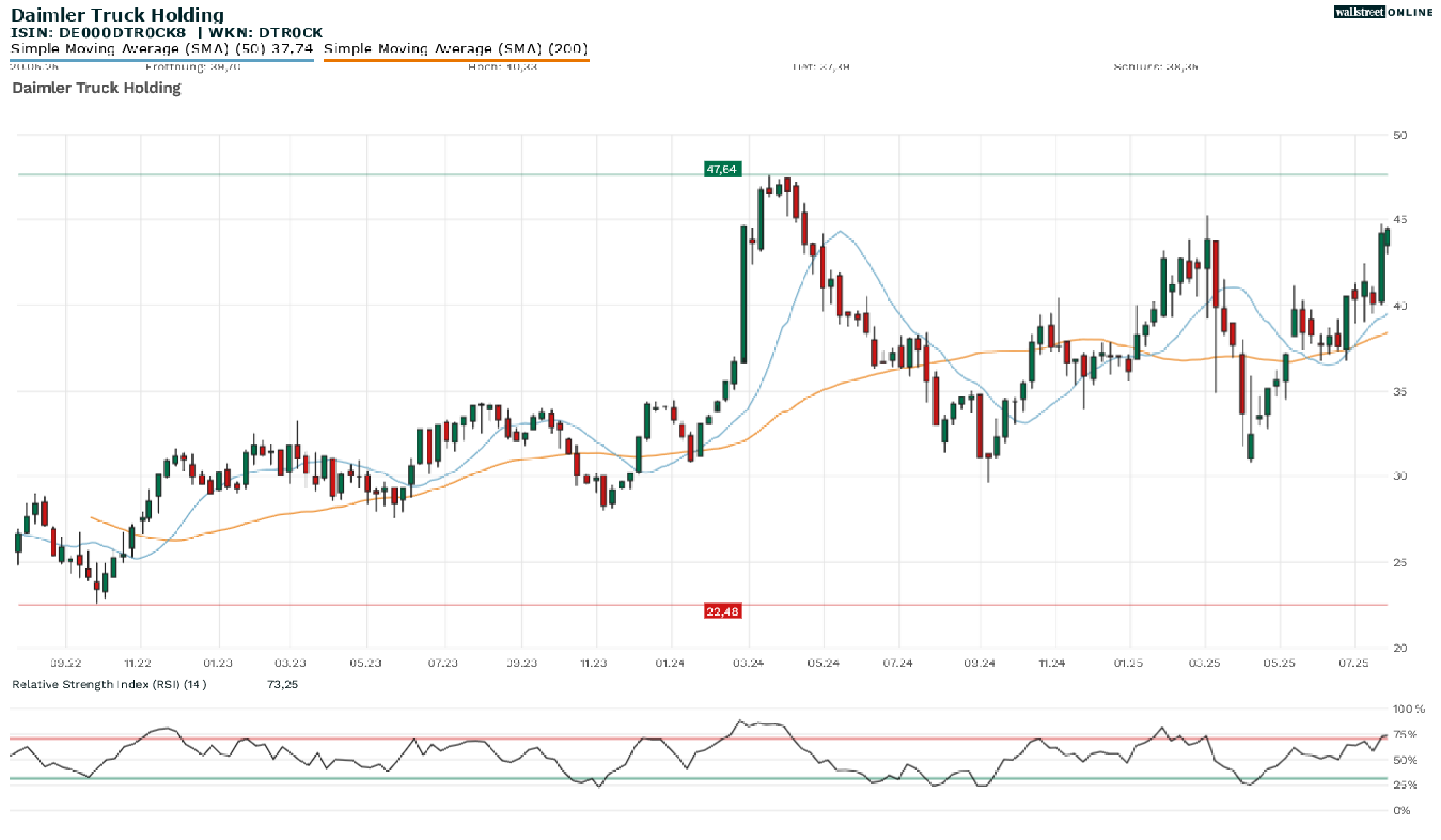This screenshot has width=1441, height=840.
Task: Click the 25% RSI axis label
Action: pos(1405,785)
